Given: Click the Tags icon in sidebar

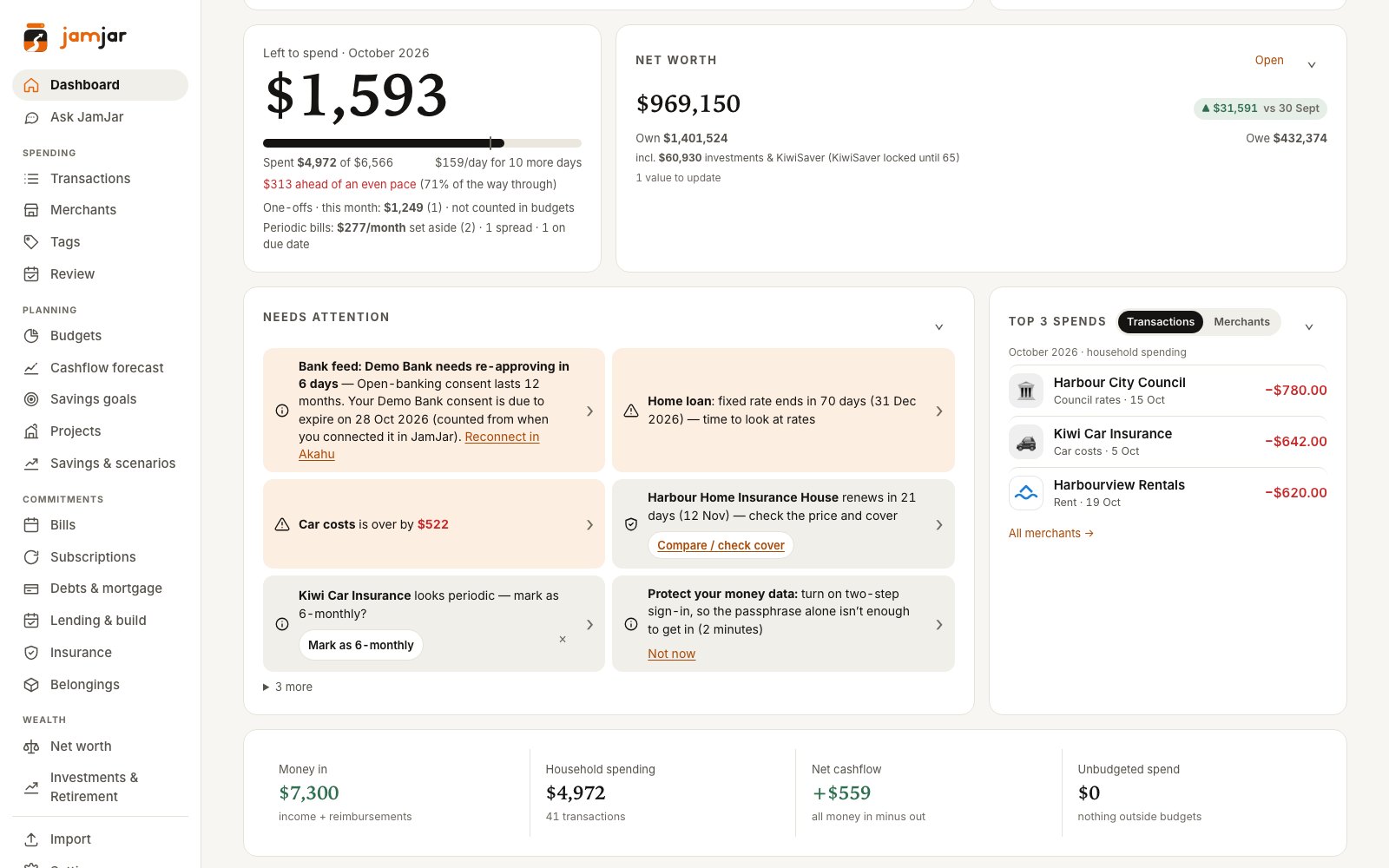Looking at the screenshot, I should point(31,242).
